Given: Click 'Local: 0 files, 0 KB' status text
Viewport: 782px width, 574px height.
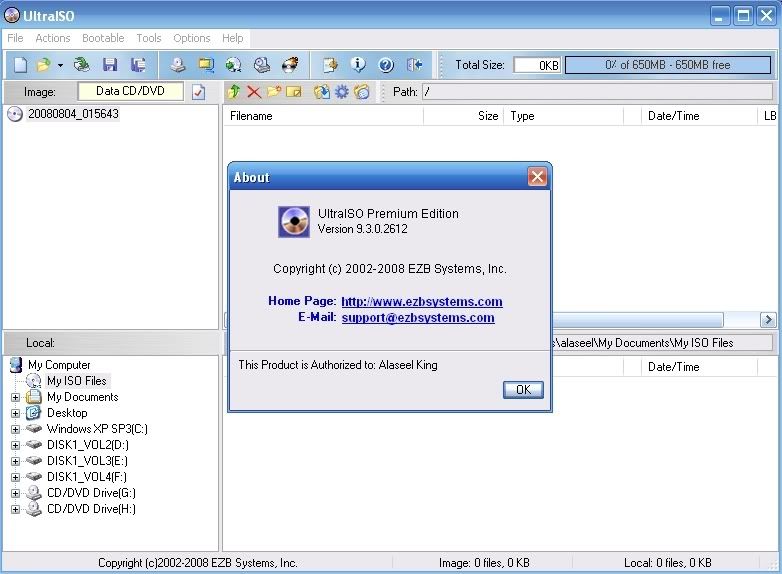Looking at the screenshot, I should 668,563.
